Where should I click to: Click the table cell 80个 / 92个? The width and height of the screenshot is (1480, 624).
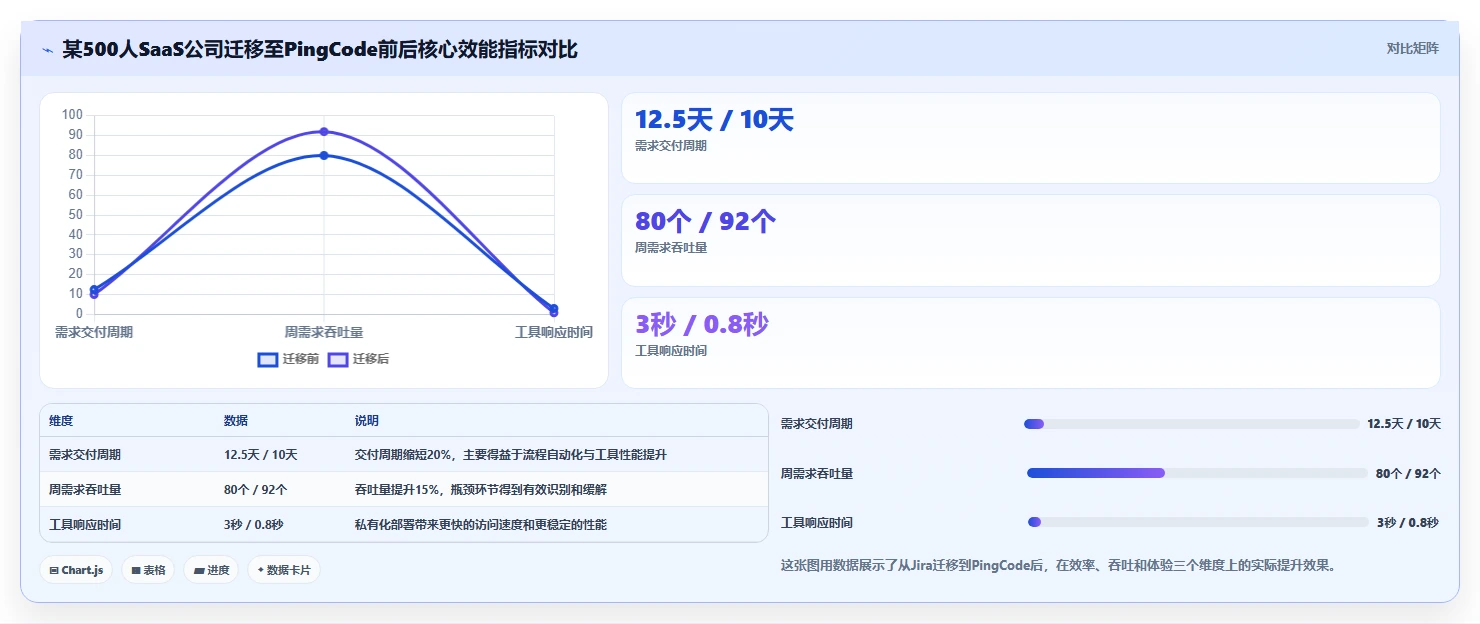pos(256,490)
